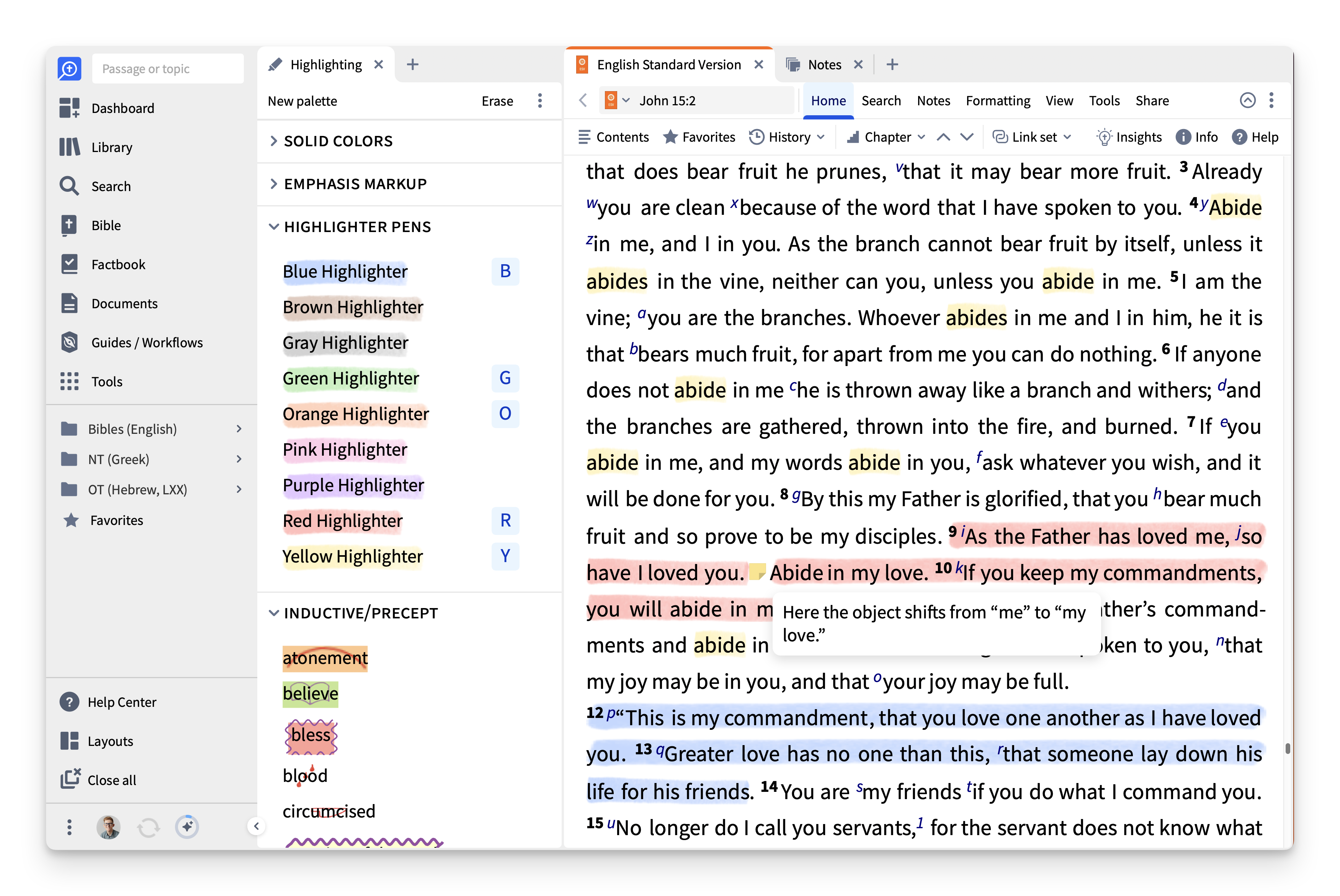Open the Contents pane
This screenshot has width=1340, height=896.
pos(613,137)
